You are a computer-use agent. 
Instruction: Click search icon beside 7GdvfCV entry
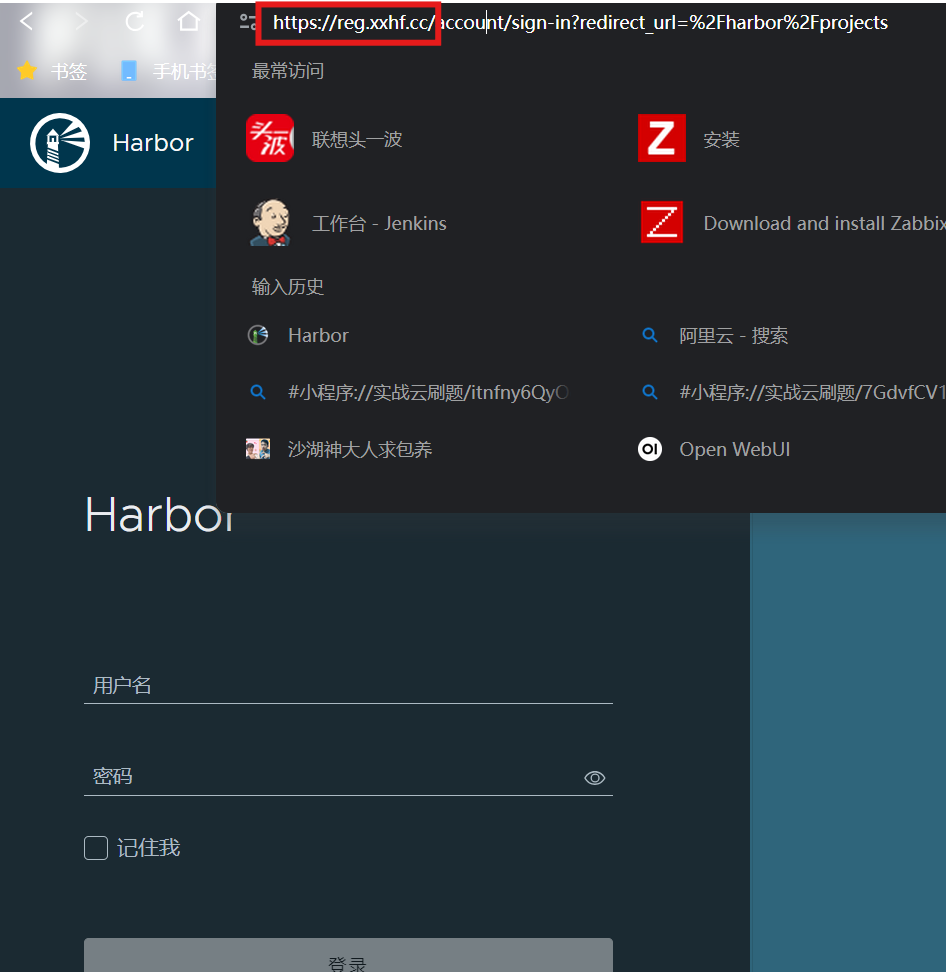point(650,392)
